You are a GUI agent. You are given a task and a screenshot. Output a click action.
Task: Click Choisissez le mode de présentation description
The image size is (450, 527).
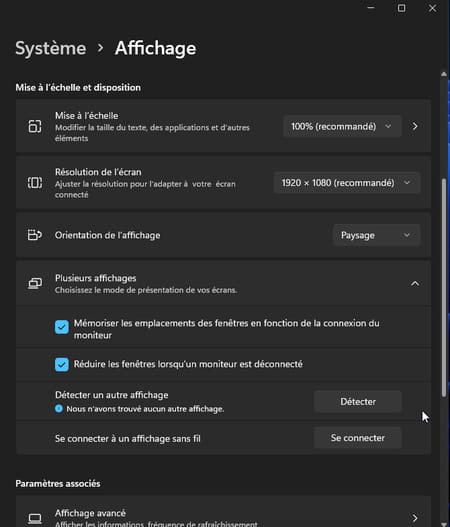point(146,290)
